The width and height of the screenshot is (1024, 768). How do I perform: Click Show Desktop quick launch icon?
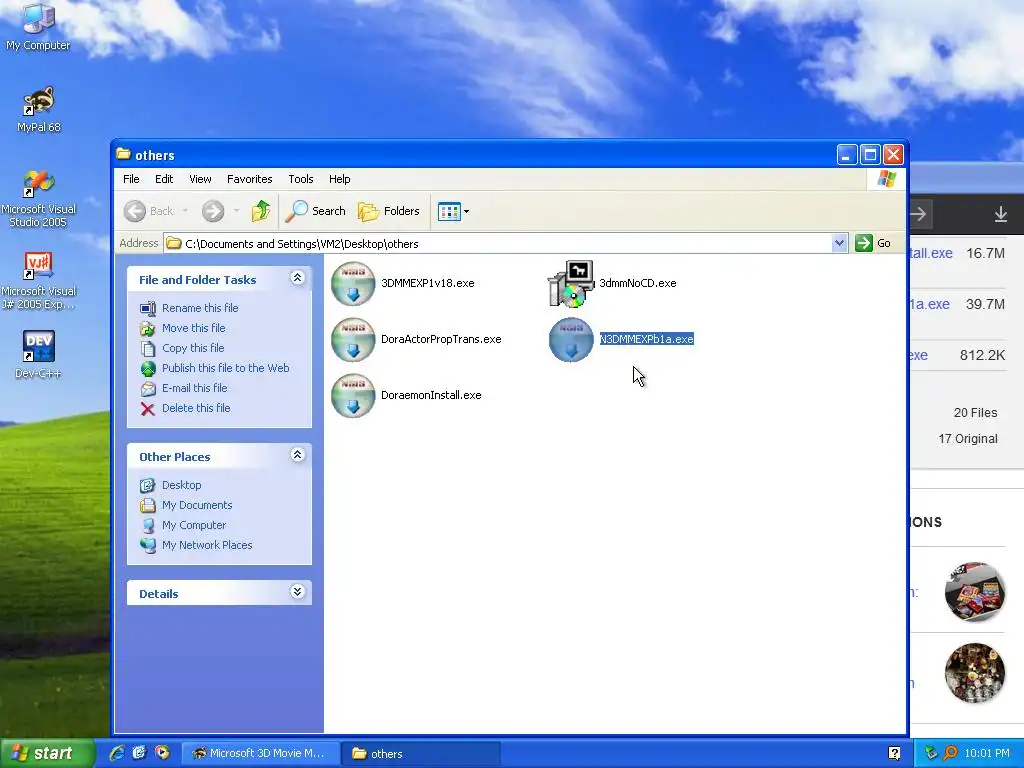point(139,753)
